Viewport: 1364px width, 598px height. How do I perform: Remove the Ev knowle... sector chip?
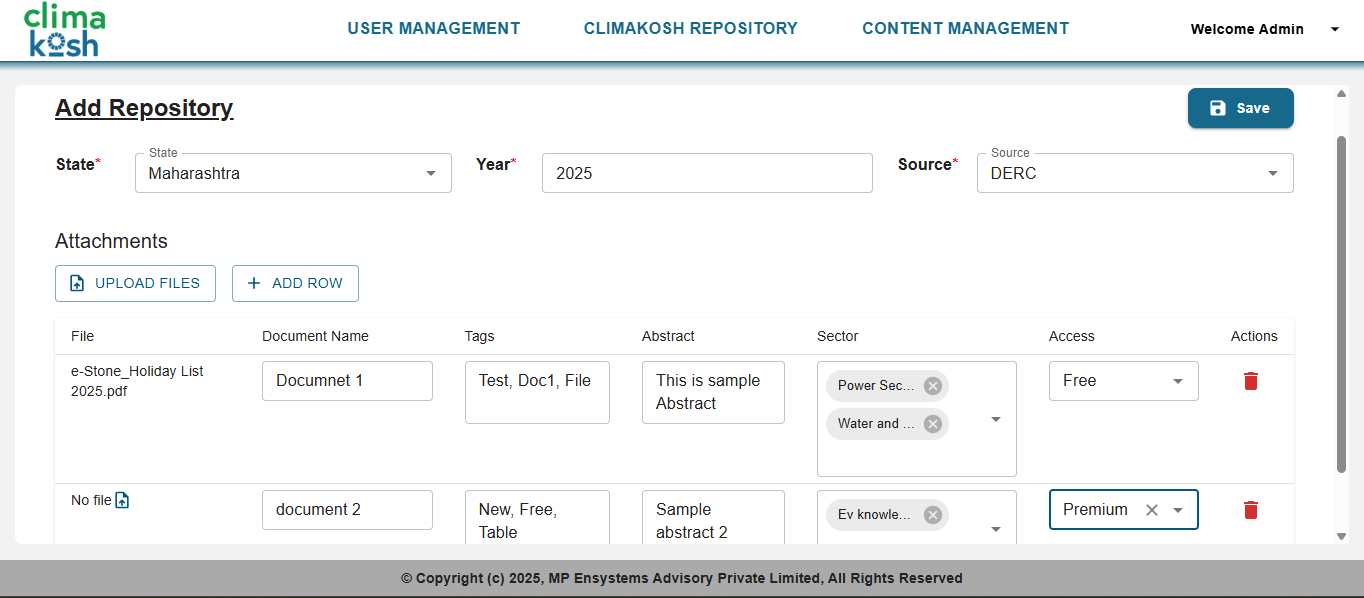click(x=932, y=515)
